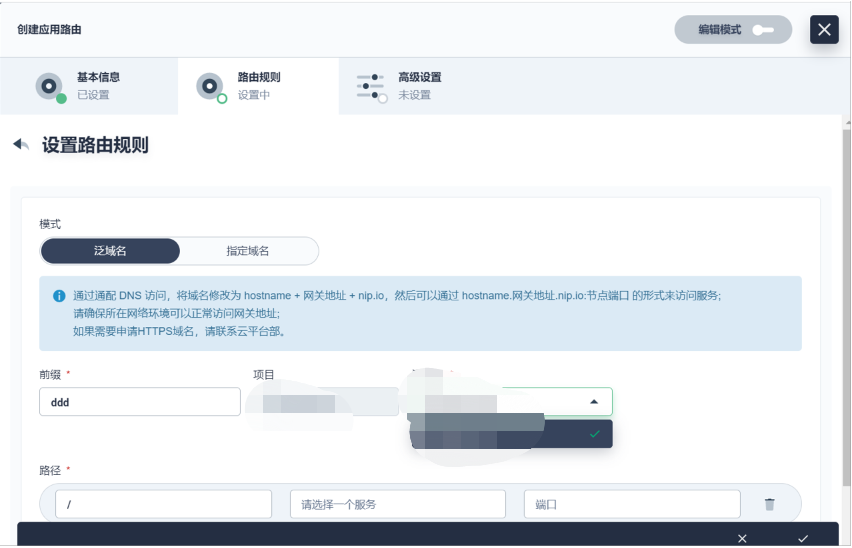The width and height of the screenshot is (852, 548).
Task: Click the 高级设置 sliders icon
Action: (x=371, y=87)
